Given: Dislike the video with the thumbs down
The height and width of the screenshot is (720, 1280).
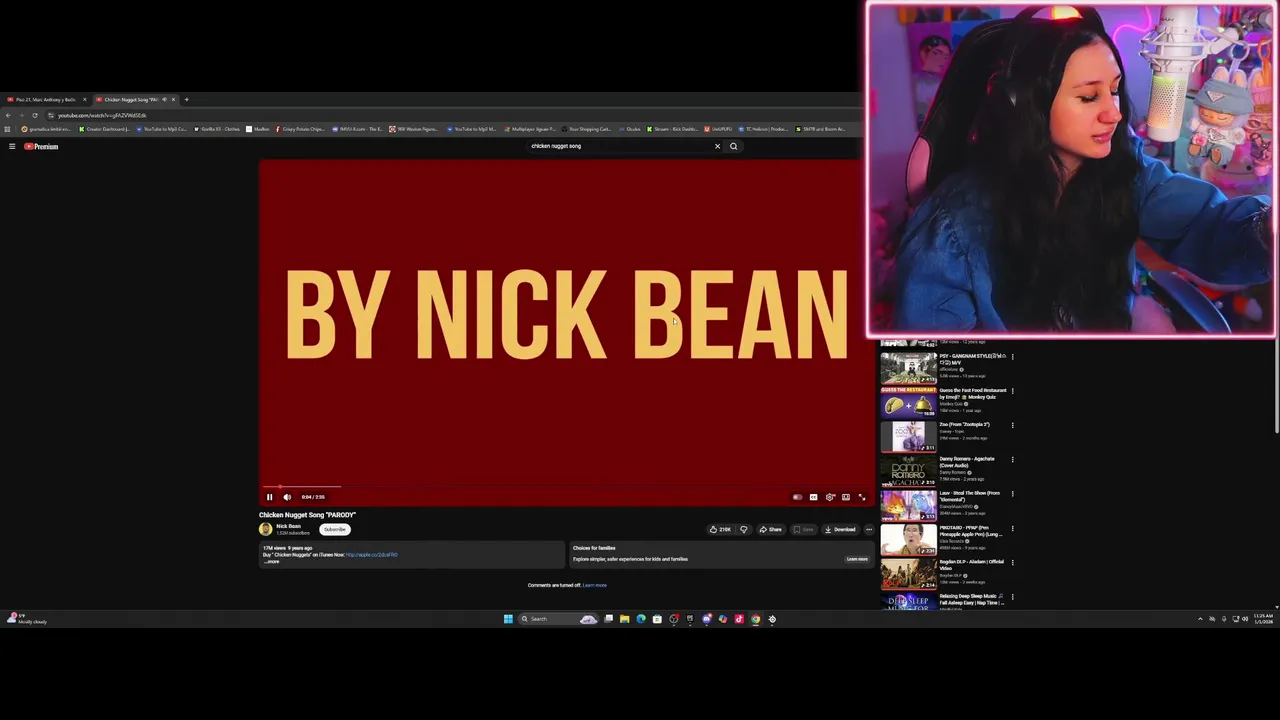Looking at the screenshot, I should (x=743, y=529).
